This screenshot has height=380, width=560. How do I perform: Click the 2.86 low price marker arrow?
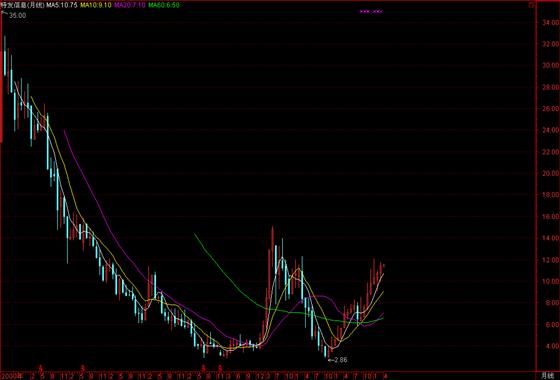coord(330,360)
